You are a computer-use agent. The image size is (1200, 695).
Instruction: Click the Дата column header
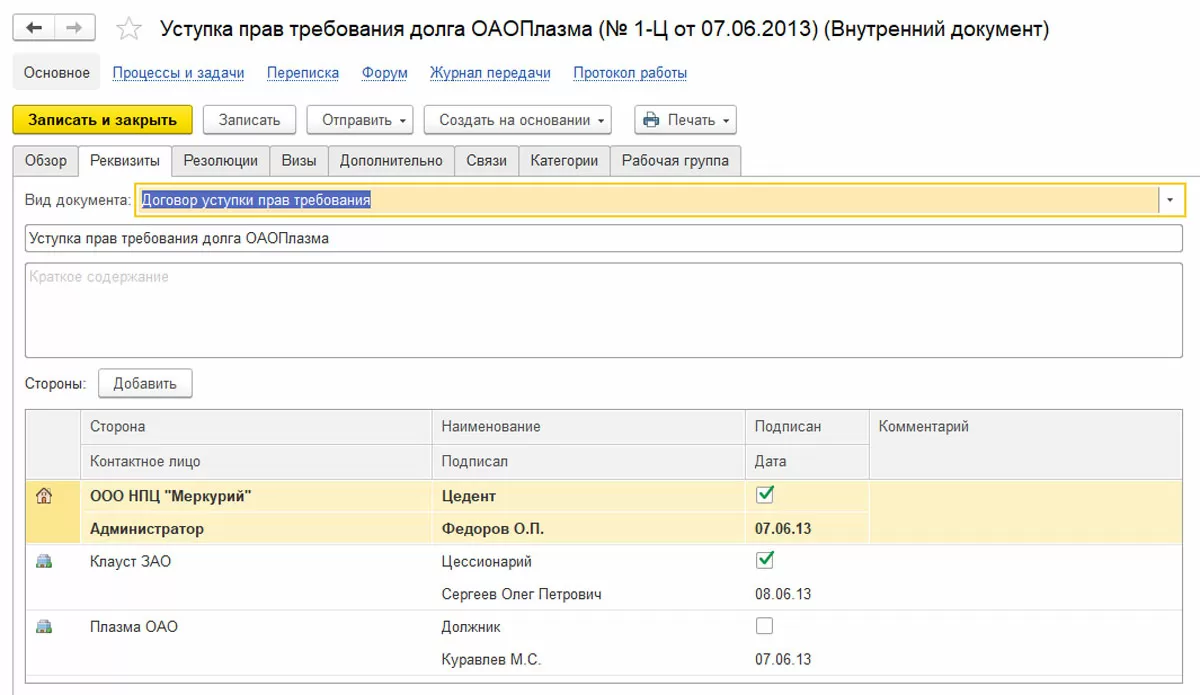coord(807,461)
